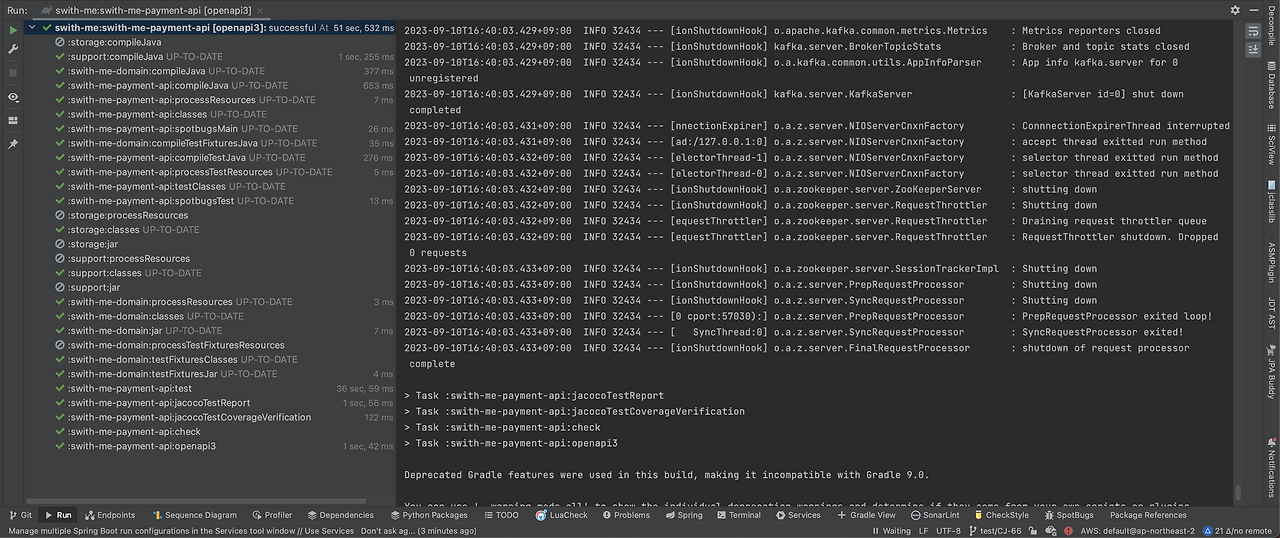Open the Package References tool window
1280x538 pixels.
1148,515
